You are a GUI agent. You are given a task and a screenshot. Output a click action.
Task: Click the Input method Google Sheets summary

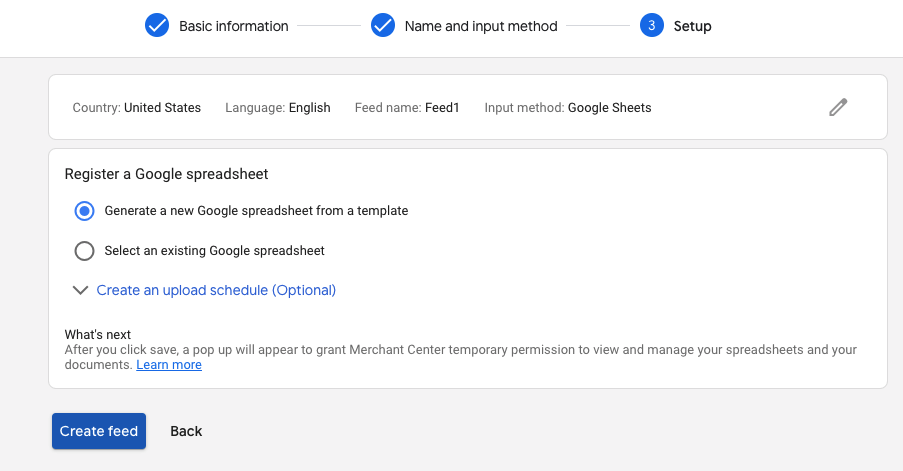(x=567, y=108)
